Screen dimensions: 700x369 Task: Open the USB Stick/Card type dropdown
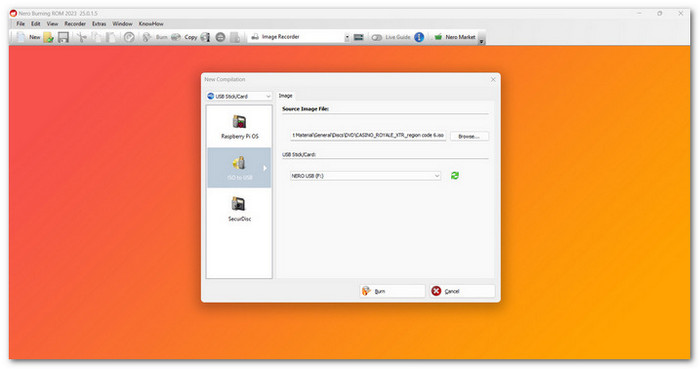point(239,96)
